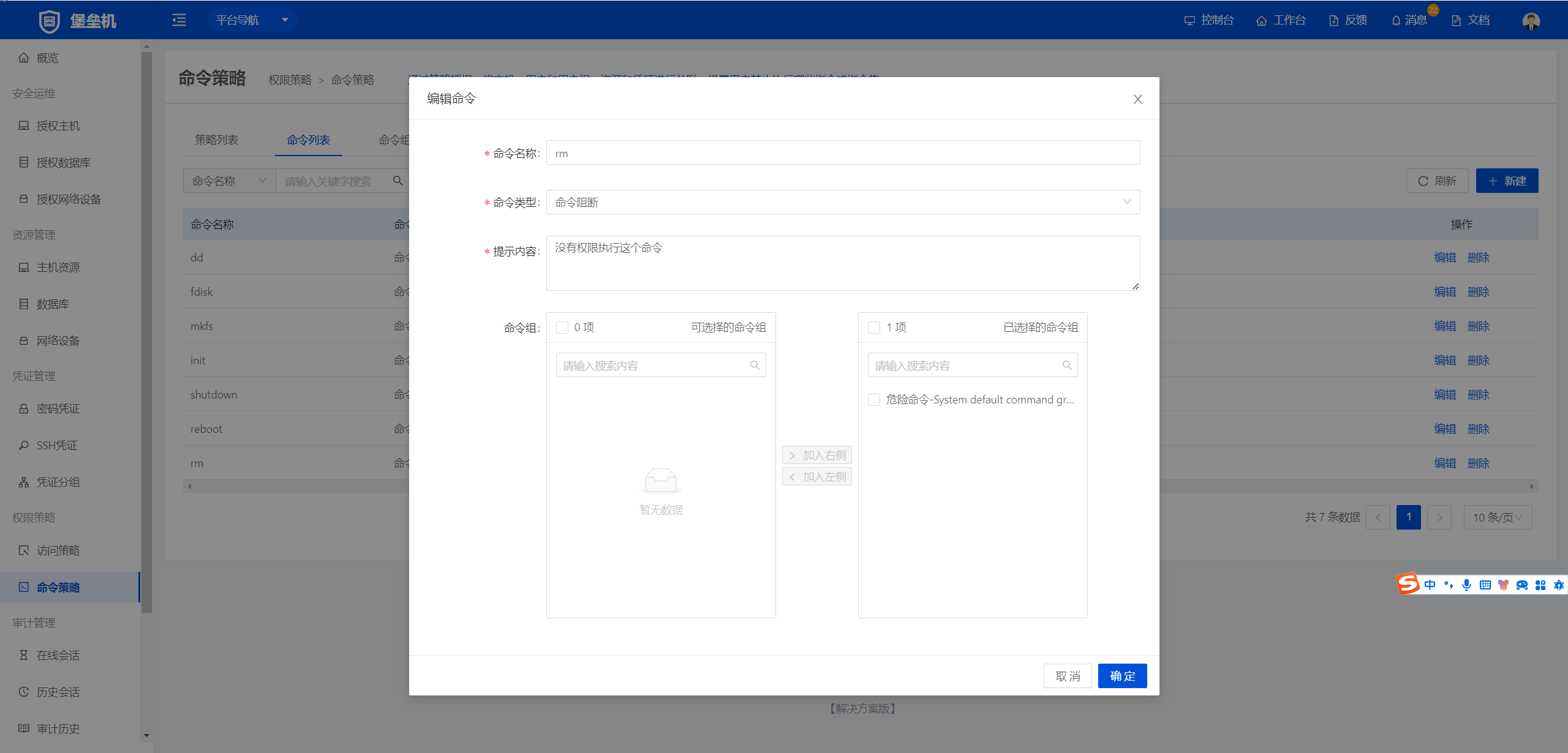Enable the left panel 0项 checkbox

[563, 326]
